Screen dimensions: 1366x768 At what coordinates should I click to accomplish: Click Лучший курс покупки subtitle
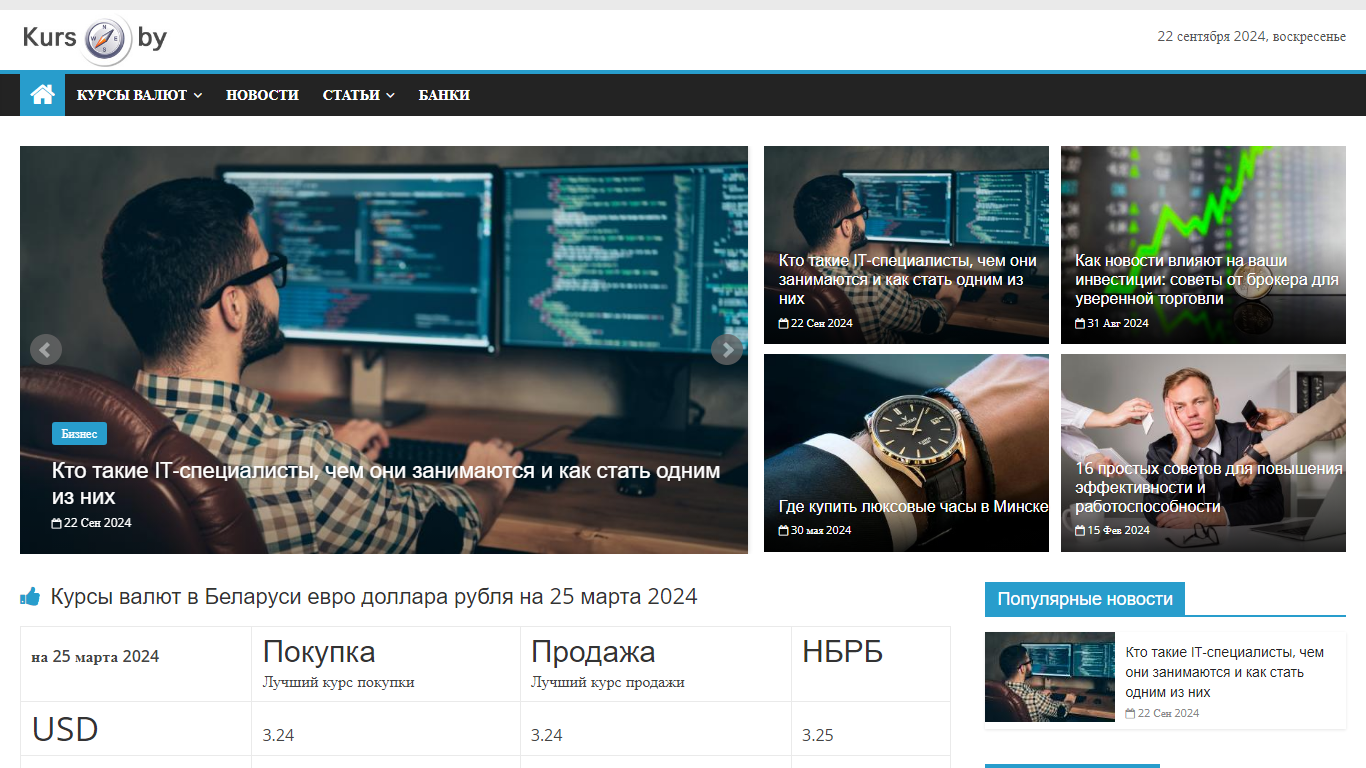(338, 682)
